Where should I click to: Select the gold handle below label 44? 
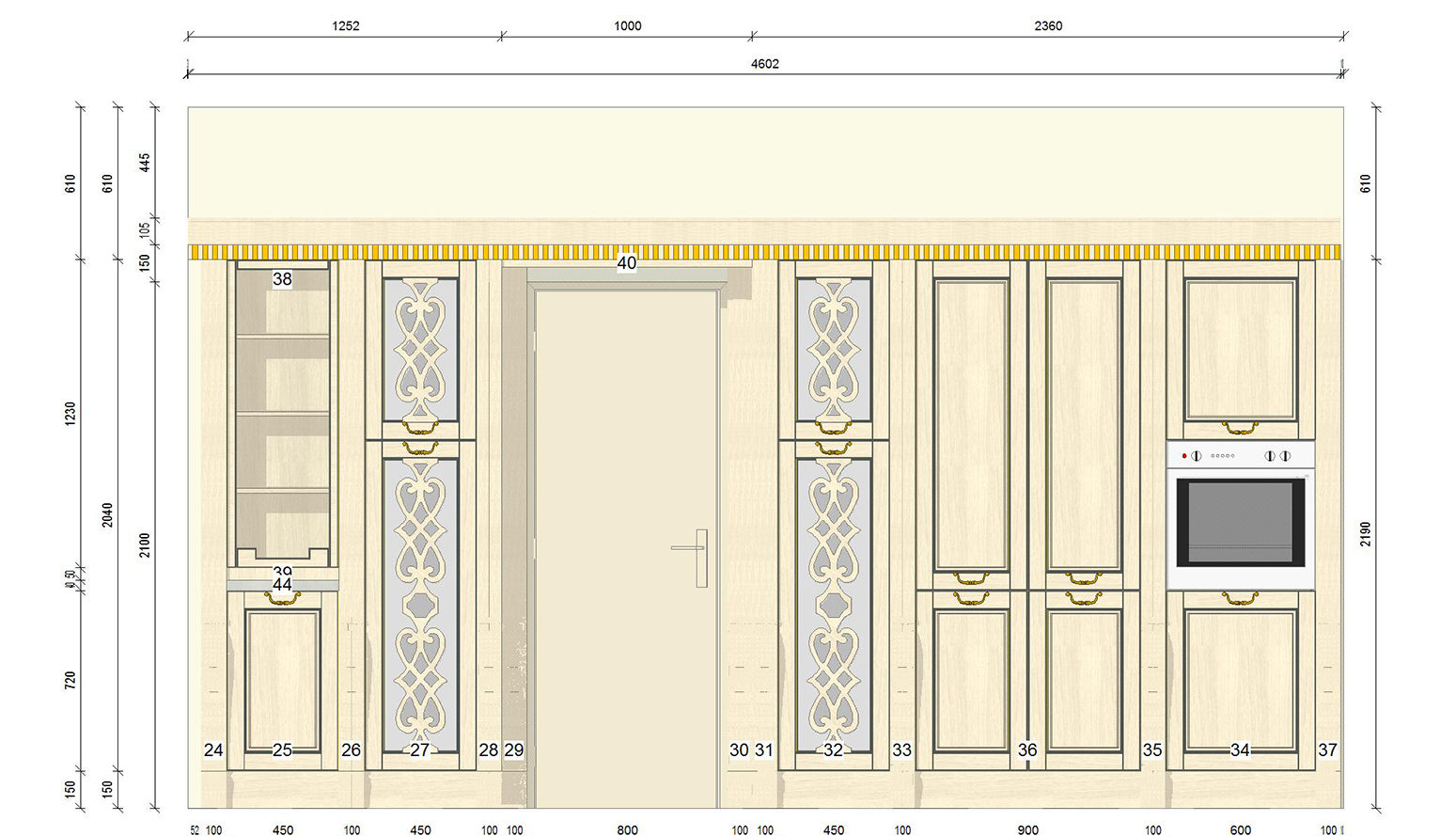[x=282, y=598]
